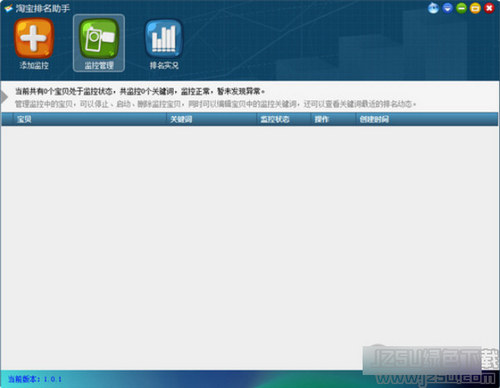Close the window with the red X button
The width and height of the screenshot is (500, 388).
click(489, 8)
